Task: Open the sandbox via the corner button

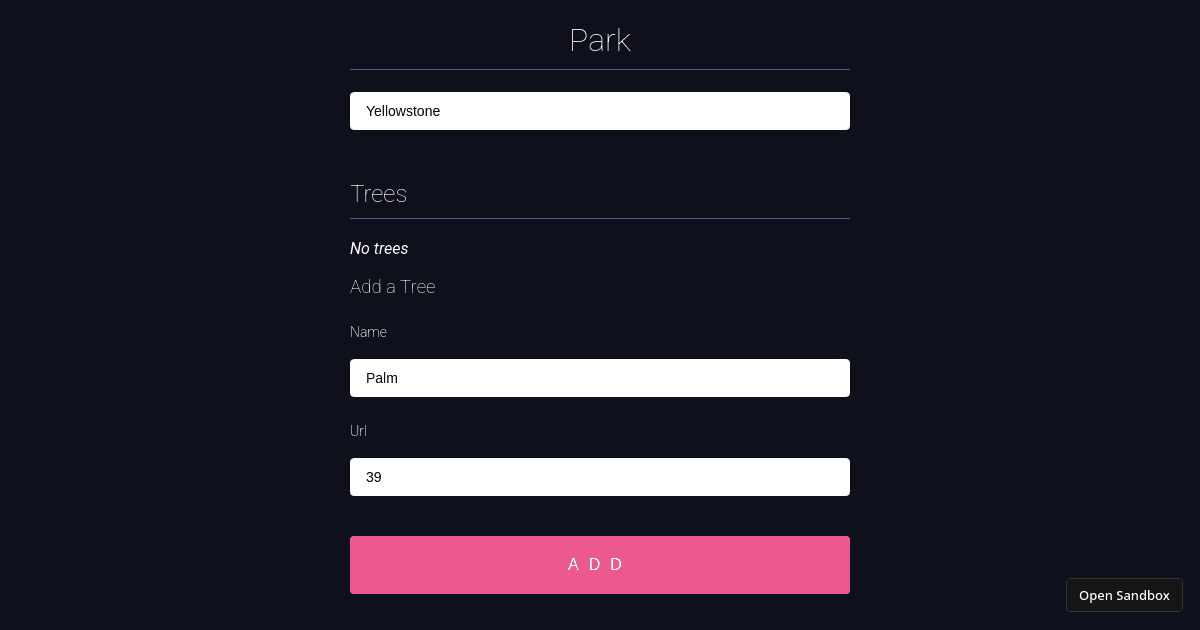Action: 1124,595
